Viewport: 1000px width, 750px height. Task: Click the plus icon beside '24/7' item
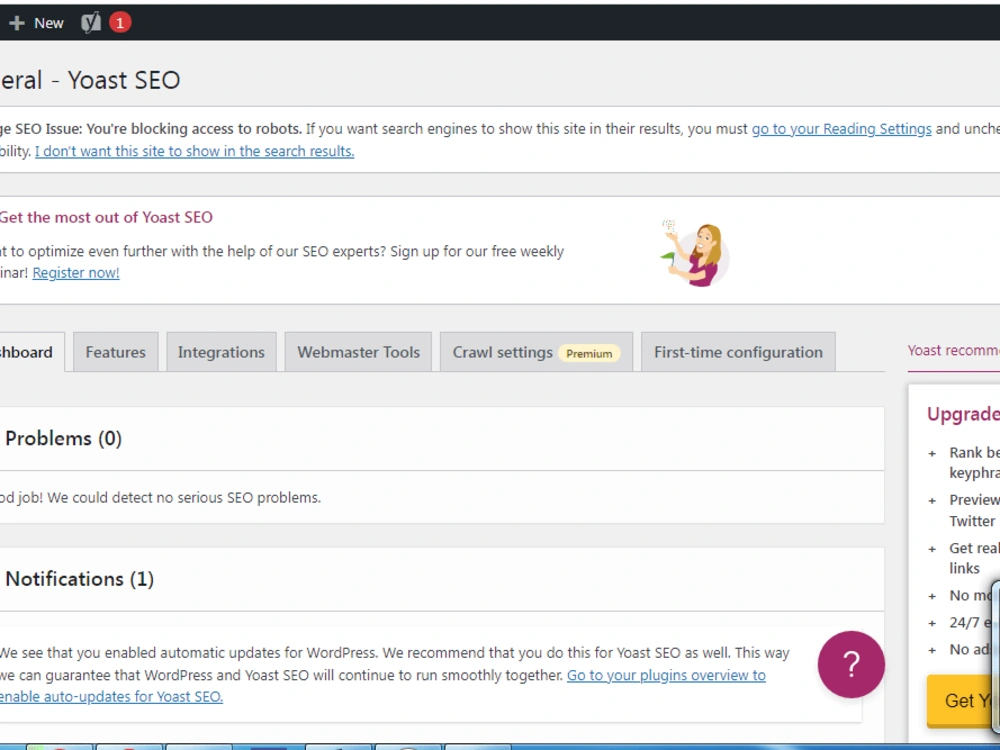[x=932, y=623]
